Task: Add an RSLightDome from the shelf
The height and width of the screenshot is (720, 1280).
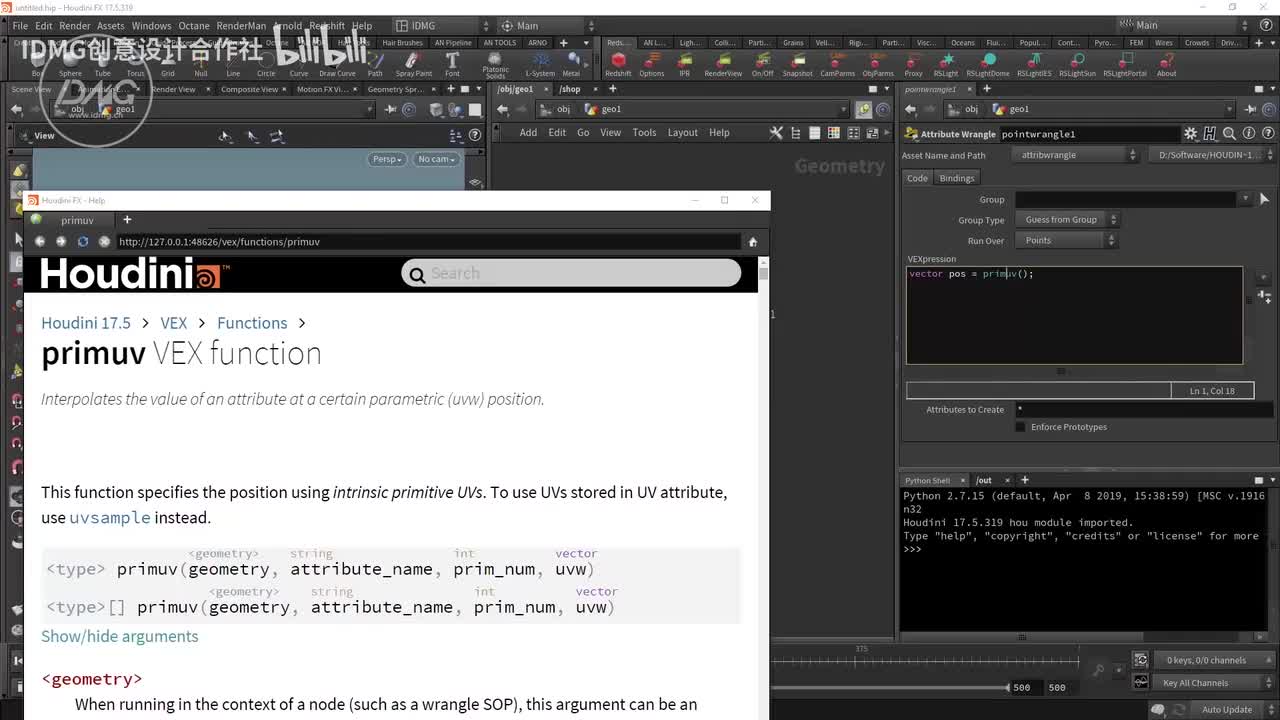Action: click(988, 65)
